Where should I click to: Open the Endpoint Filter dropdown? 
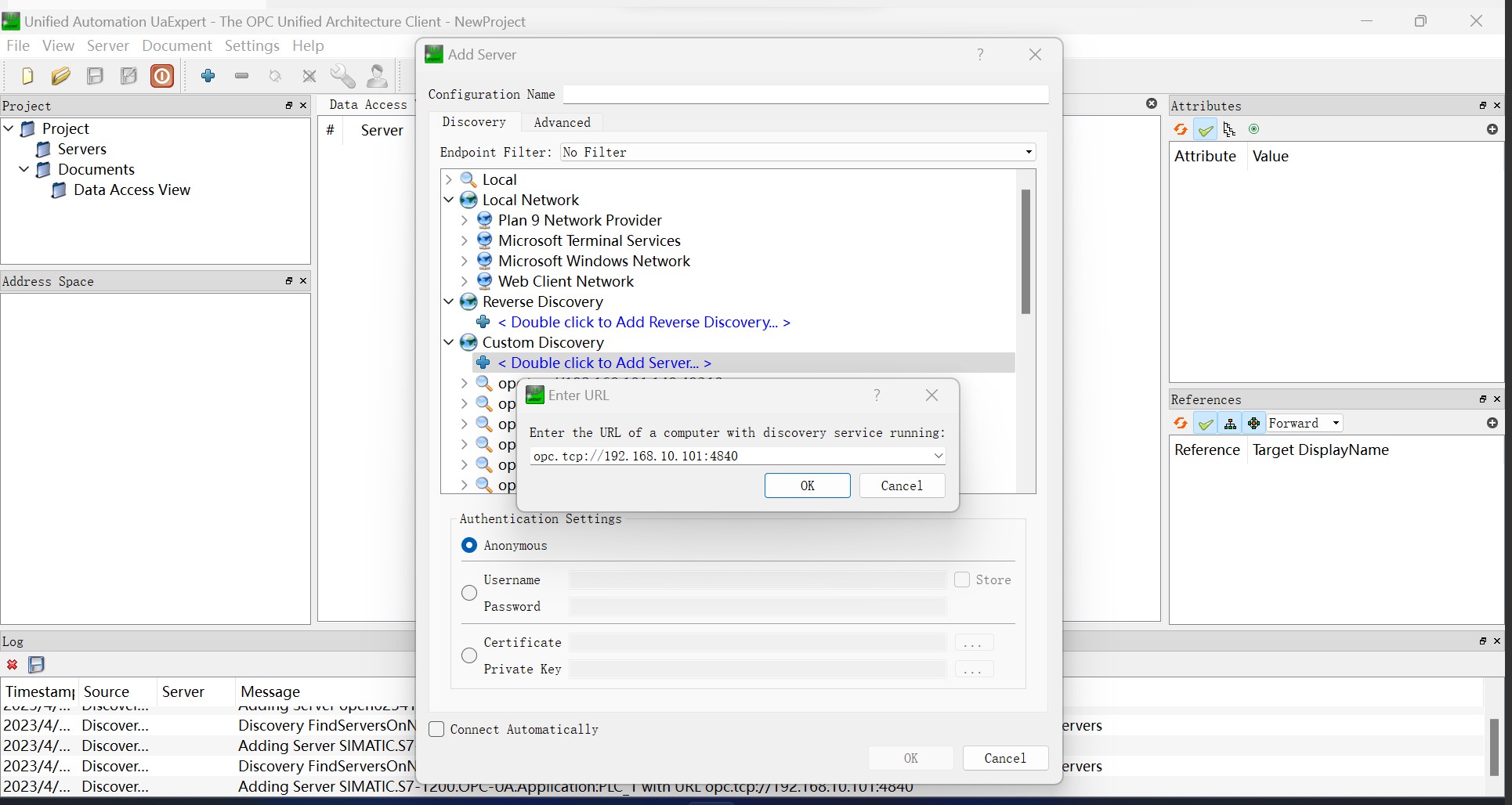tap(798, 152)
